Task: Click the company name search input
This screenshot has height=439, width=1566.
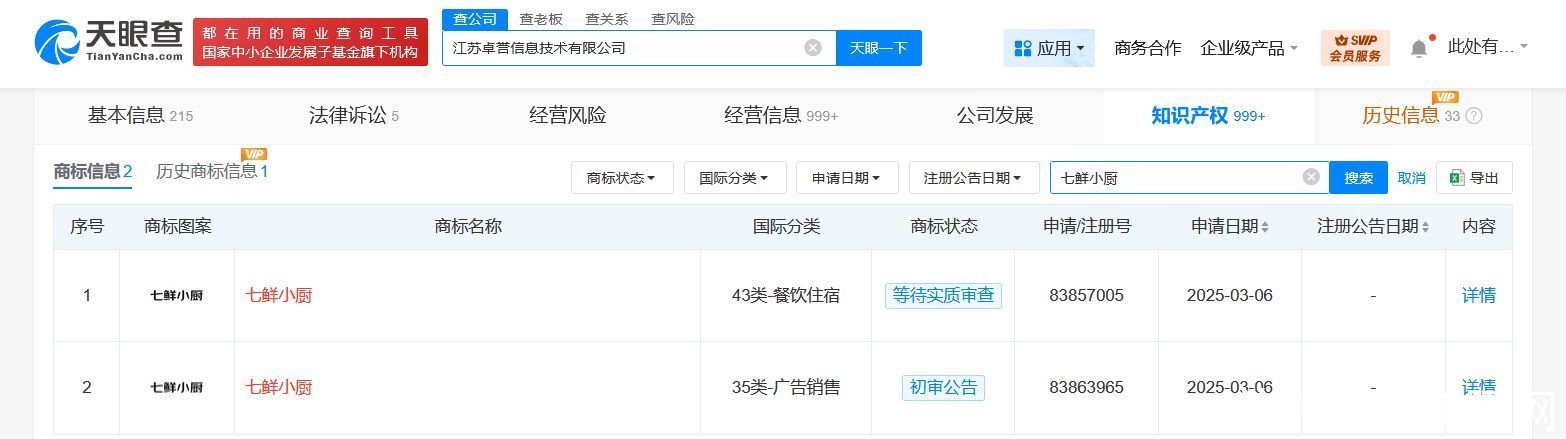Action: (x=620, y=48)
